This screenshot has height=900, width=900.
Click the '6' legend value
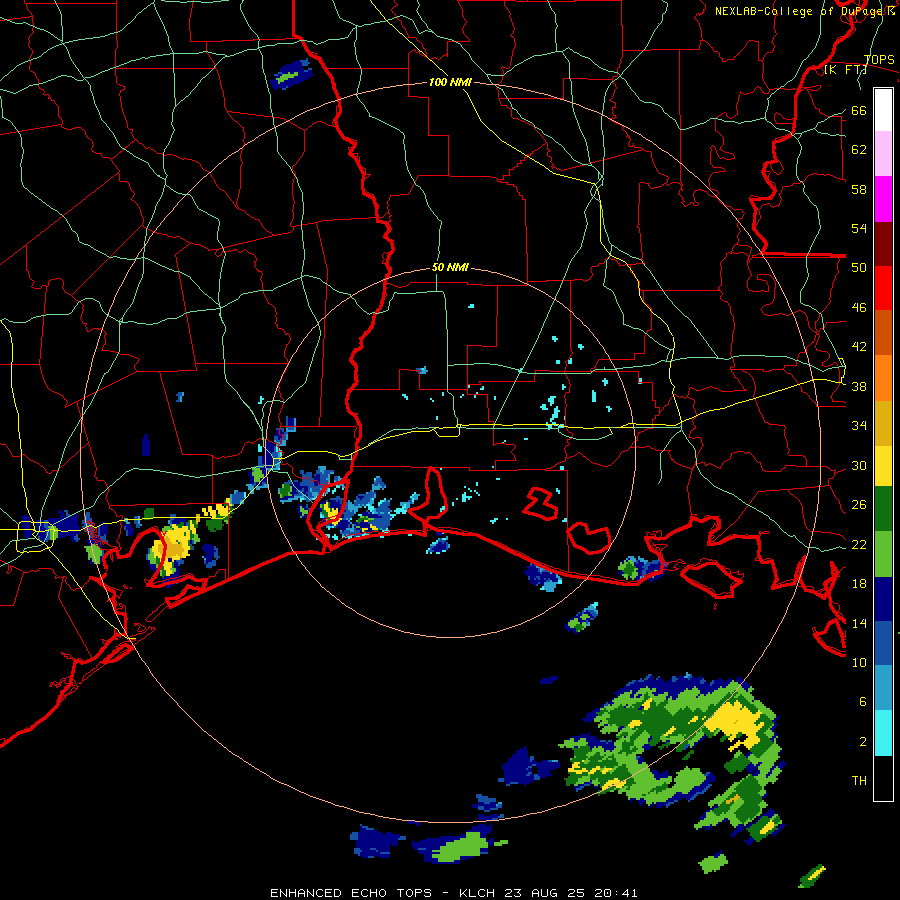[x=863, y=701]
